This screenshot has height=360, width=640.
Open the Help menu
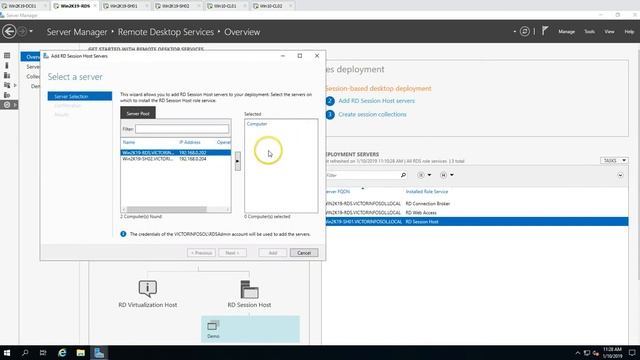629,31
